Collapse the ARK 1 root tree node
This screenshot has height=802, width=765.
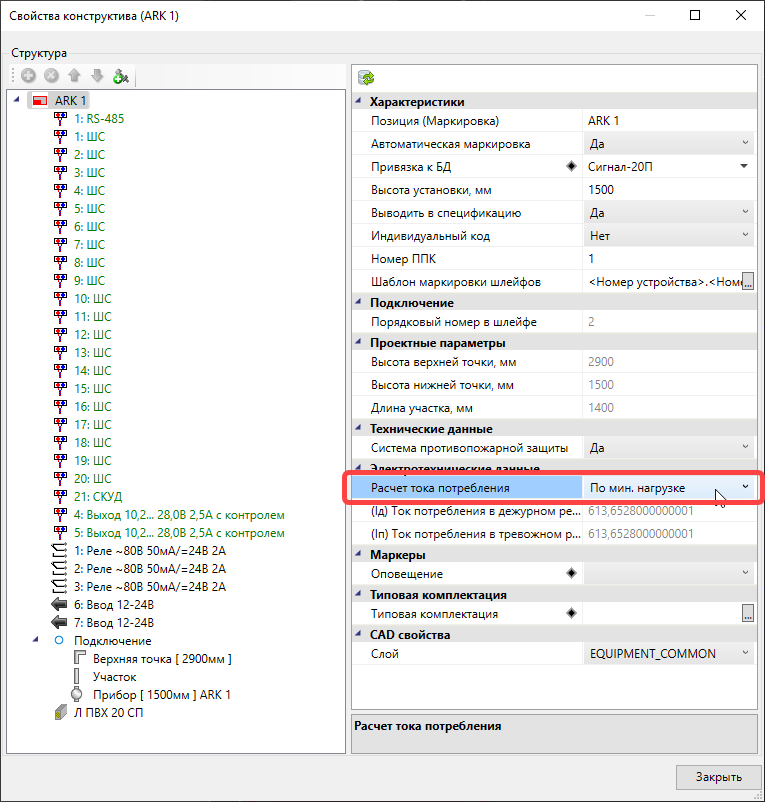(16, 101)
